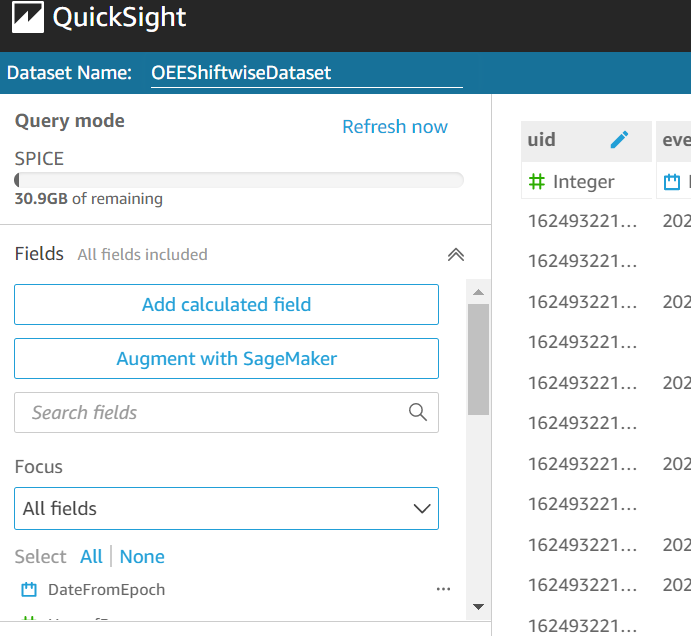Open the three-dots menu for DateFromEpoch
691x636 pixels.
tap(443, 589)
